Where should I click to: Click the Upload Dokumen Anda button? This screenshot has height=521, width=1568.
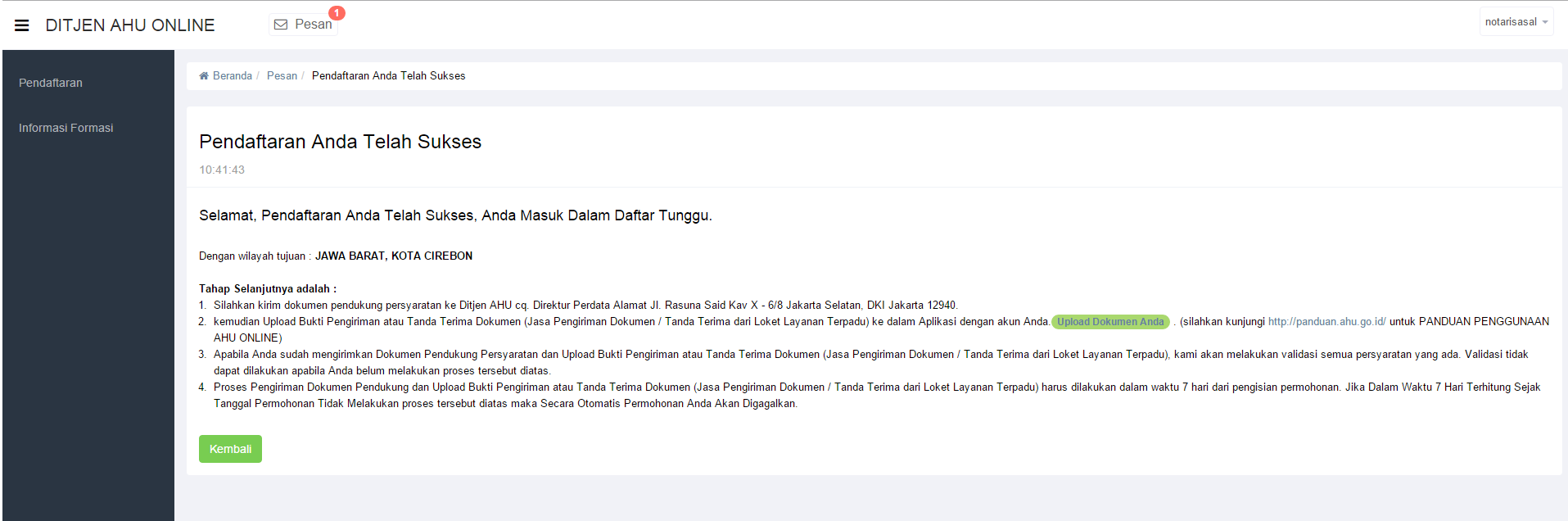[x=1110, y=322]
